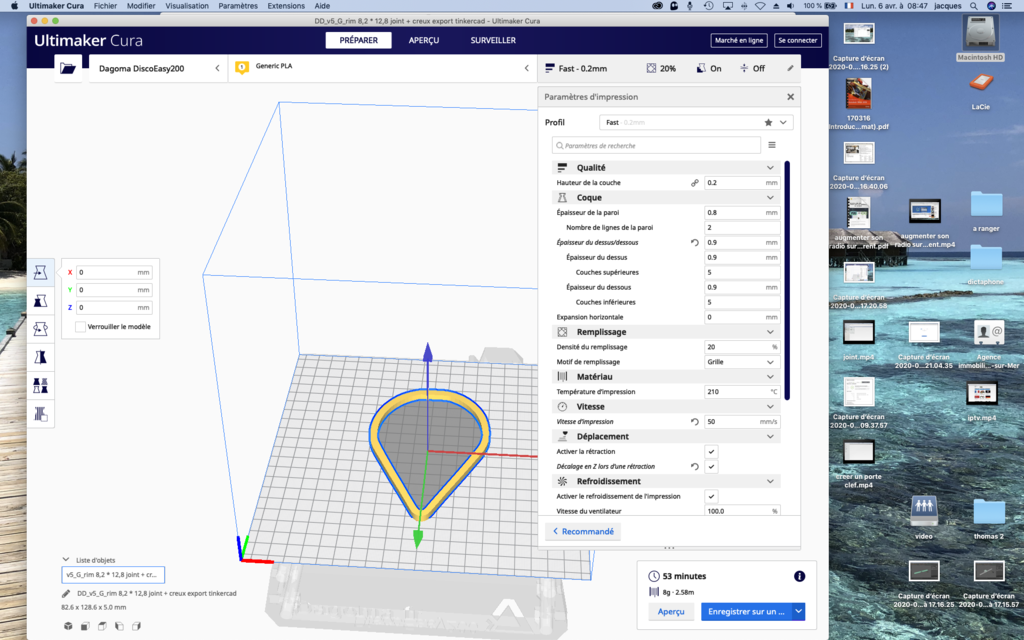Select the Mirror tool in left toolbar
The image size is (1024, 640).
coord(40,357)
